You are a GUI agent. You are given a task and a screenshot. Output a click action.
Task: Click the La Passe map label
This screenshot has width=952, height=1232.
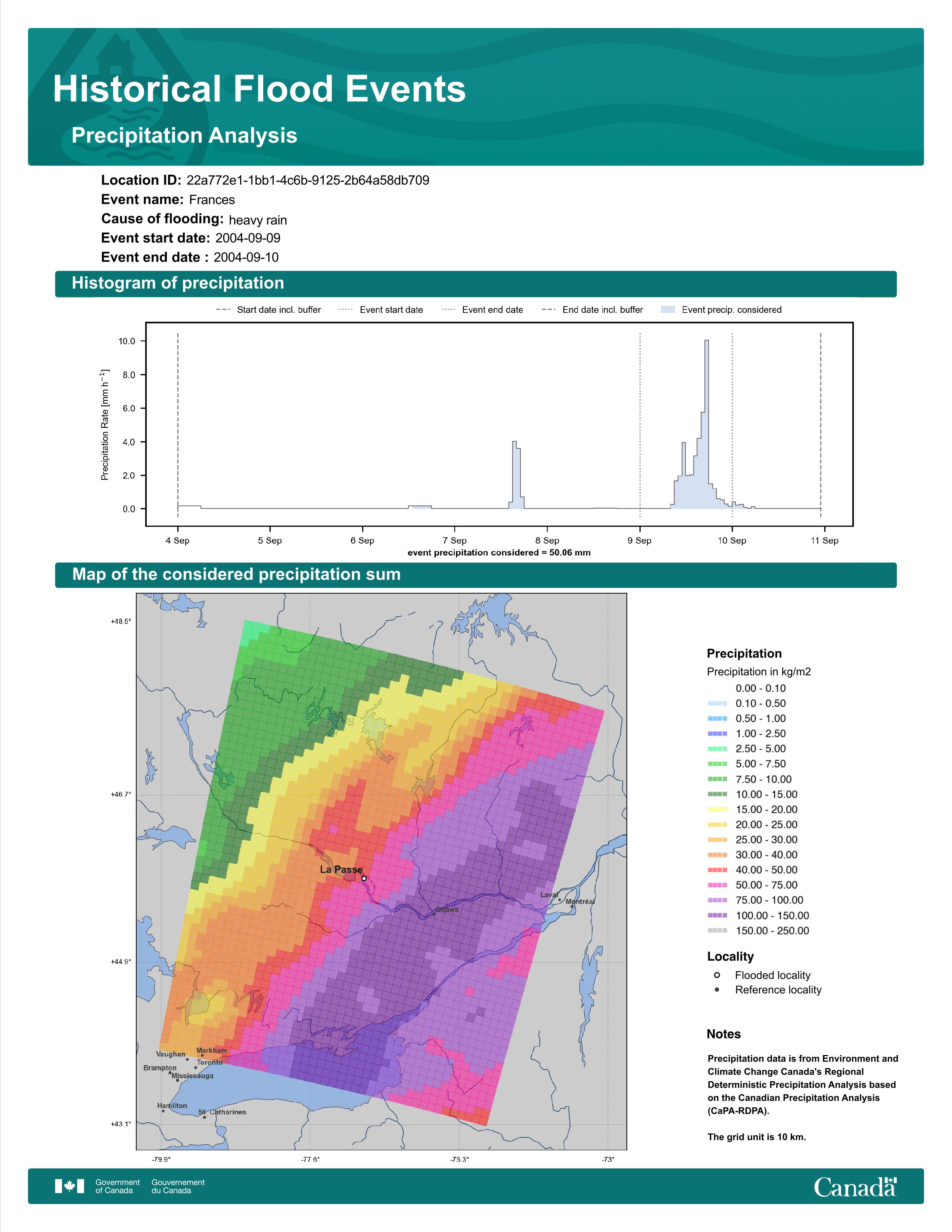pyautogui.click(x=341, y=869)
